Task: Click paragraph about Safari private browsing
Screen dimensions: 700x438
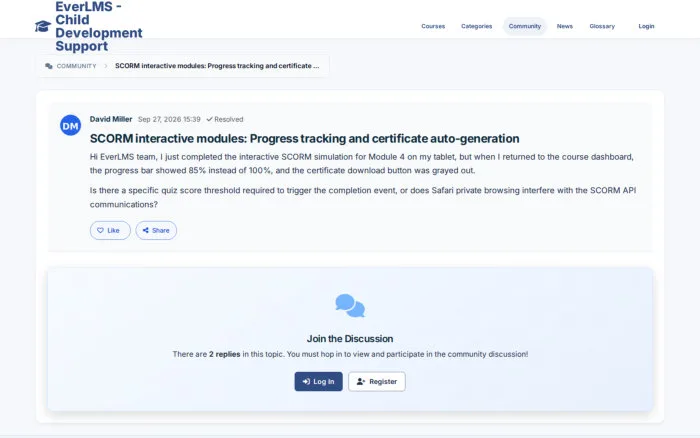Action: pyautogui.click(x=363, y=197)
